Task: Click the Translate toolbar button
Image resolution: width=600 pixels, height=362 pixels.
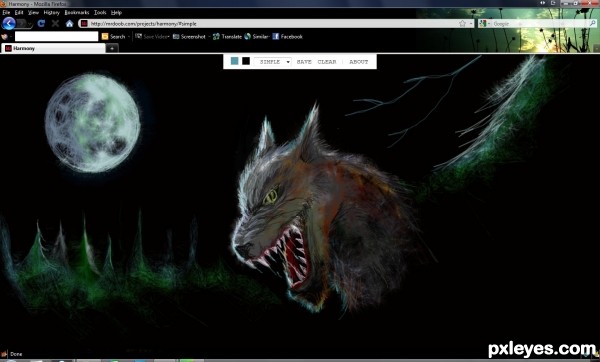Action: click(x=227, y=36)
